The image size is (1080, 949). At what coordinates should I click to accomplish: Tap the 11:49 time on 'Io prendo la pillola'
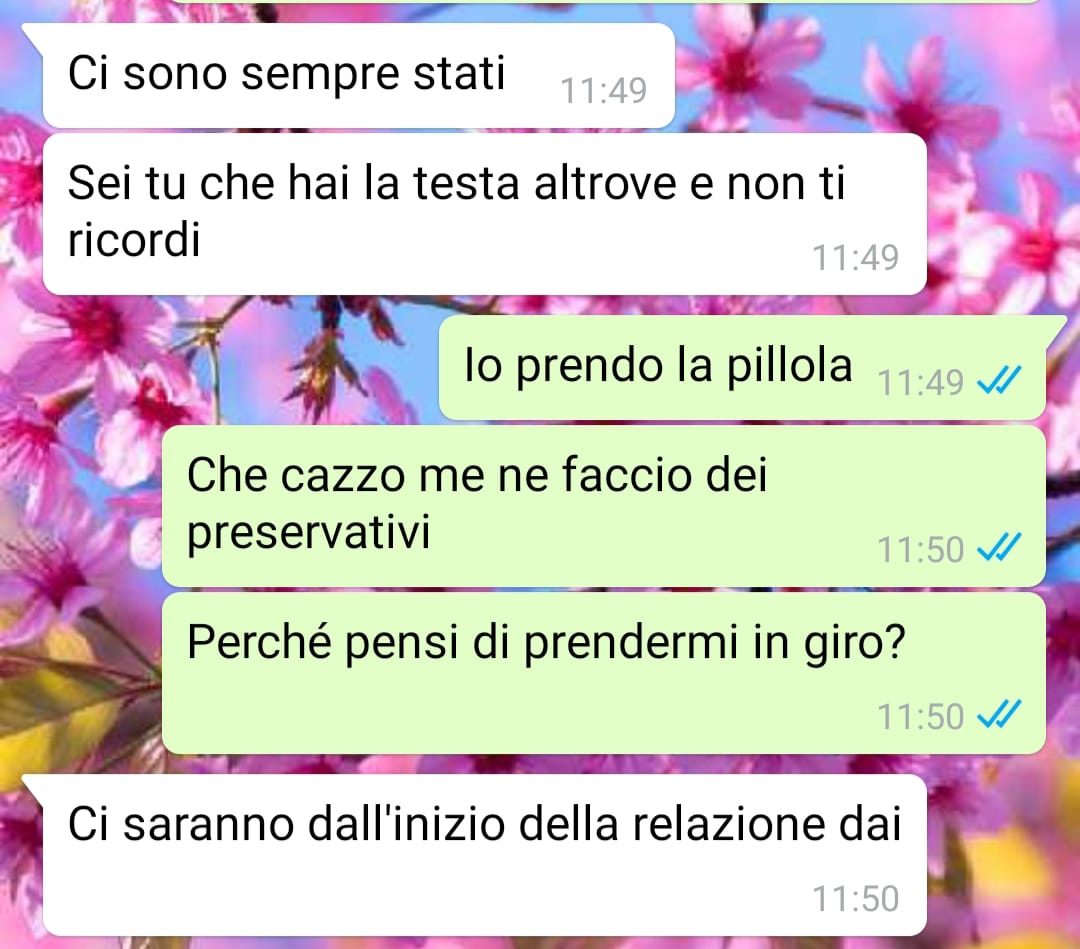coord(920,382)
